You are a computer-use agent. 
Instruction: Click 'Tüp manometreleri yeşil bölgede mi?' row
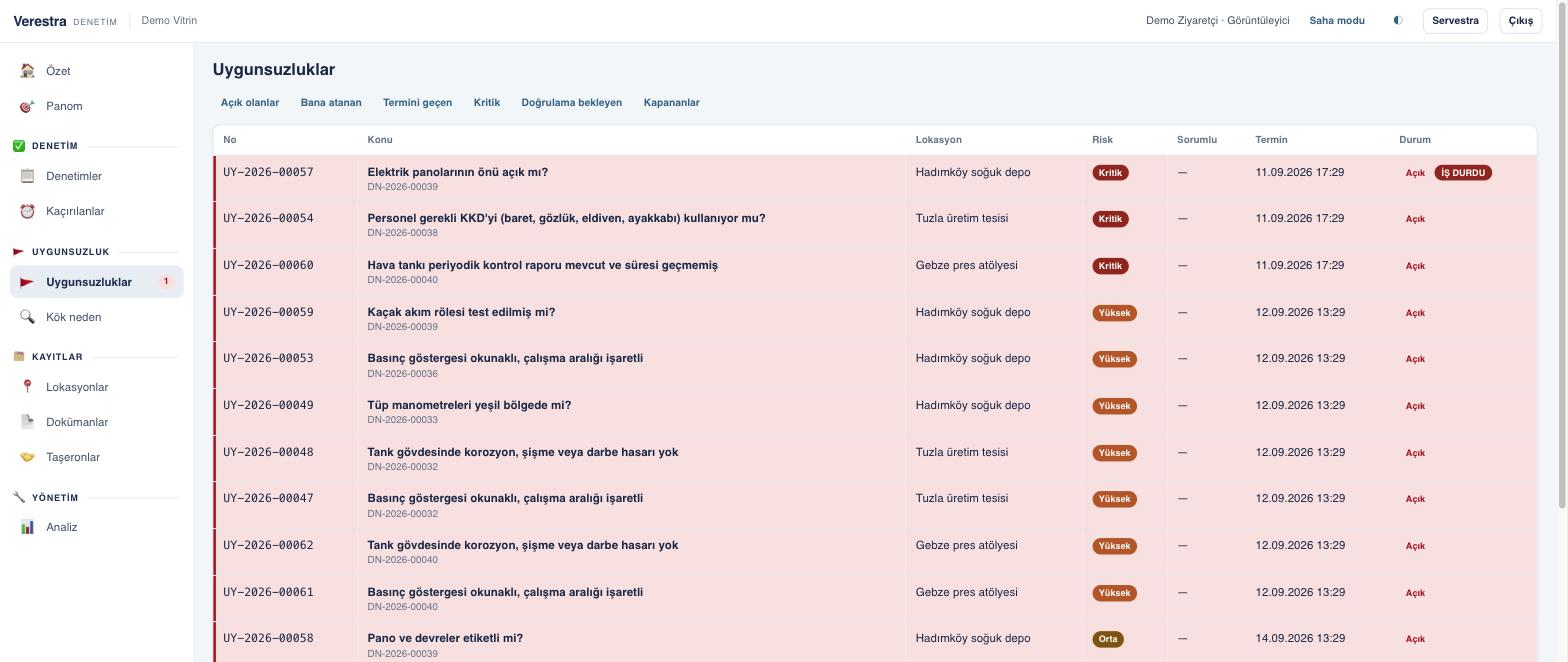875,412
